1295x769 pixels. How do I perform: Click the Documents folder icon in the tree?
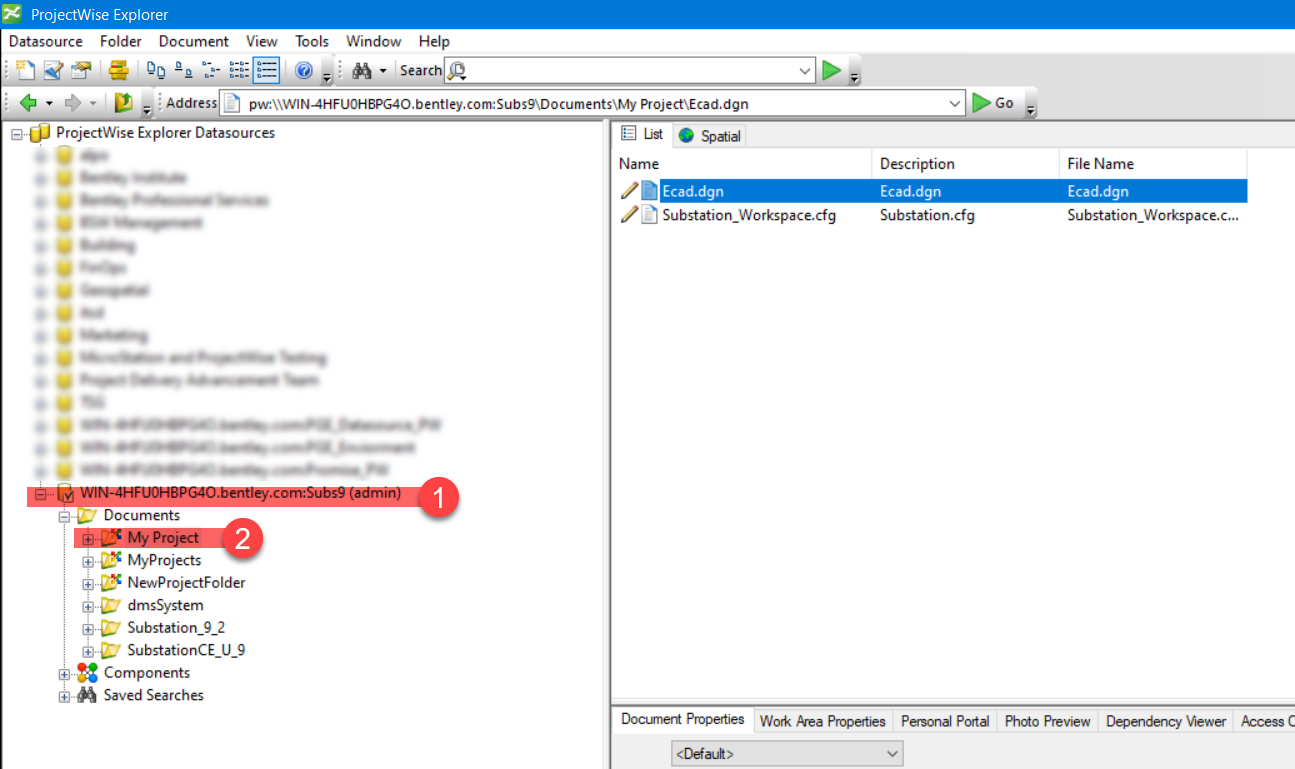[x=88, y=515]
